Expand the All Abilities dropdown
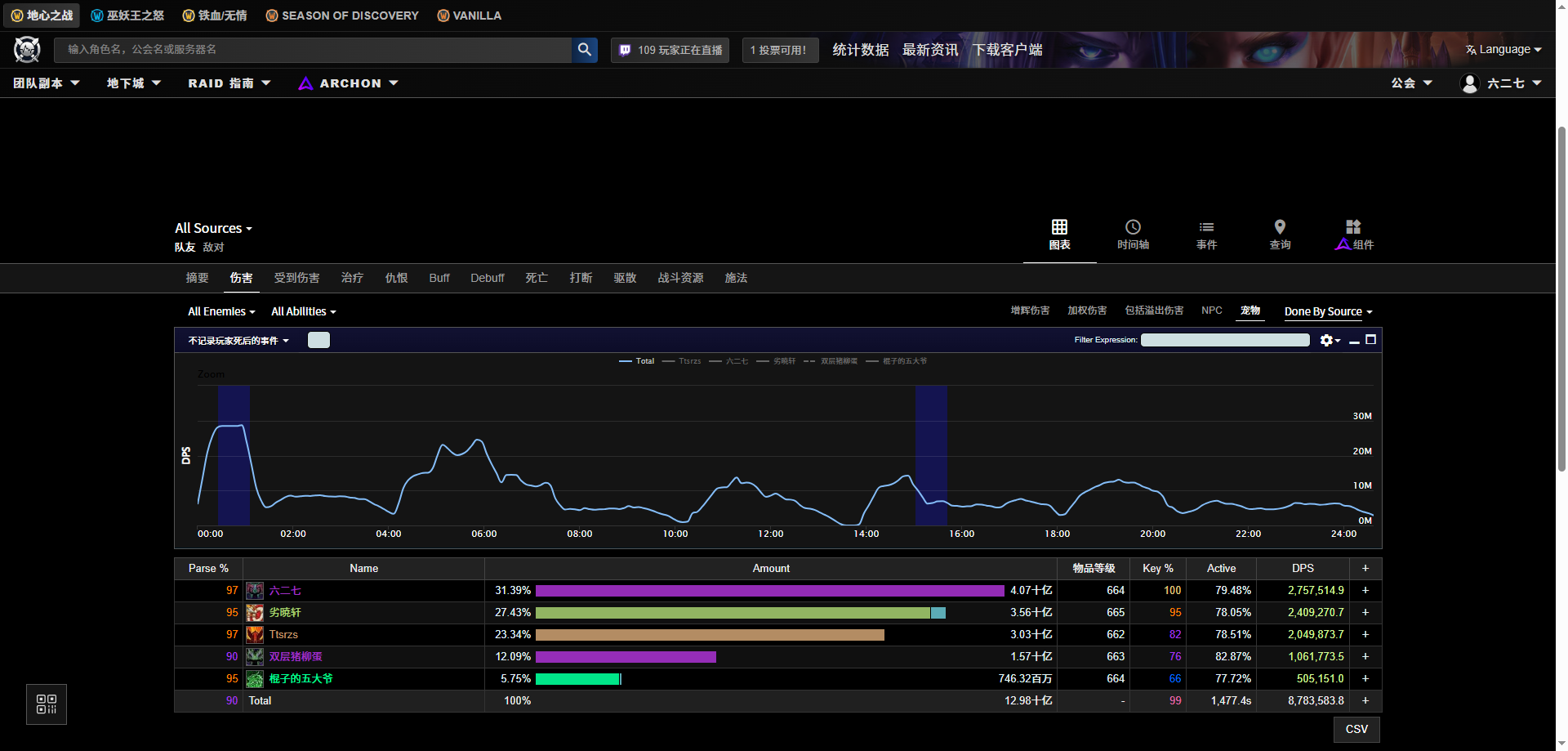The height and width of the screenshot is (751, 1568). (303, 311)
